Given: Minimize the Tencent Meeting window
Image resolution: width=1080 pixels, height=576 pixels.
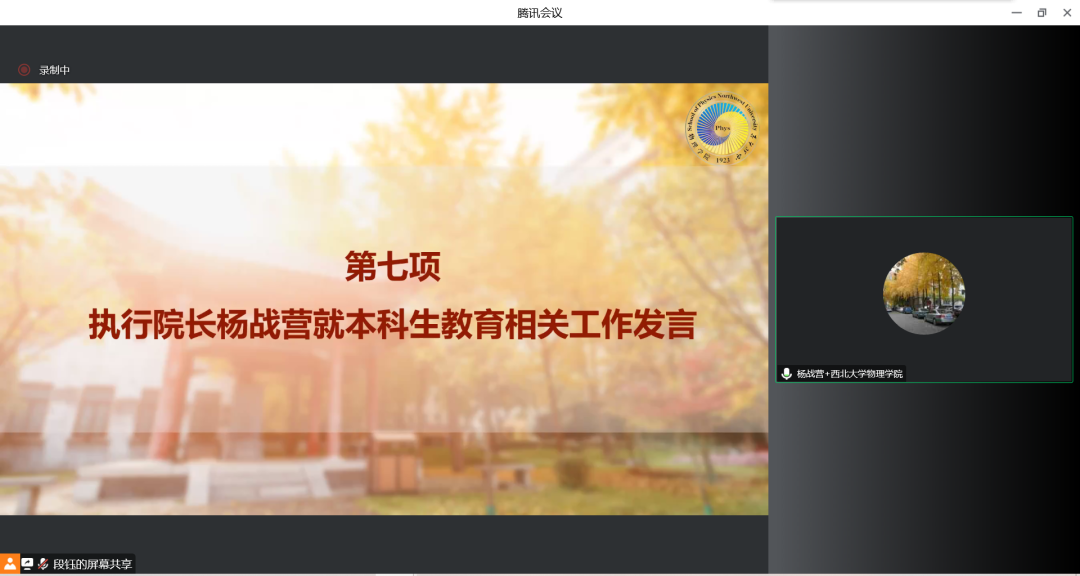Looking at the screenshot, I should (1016, 13).
